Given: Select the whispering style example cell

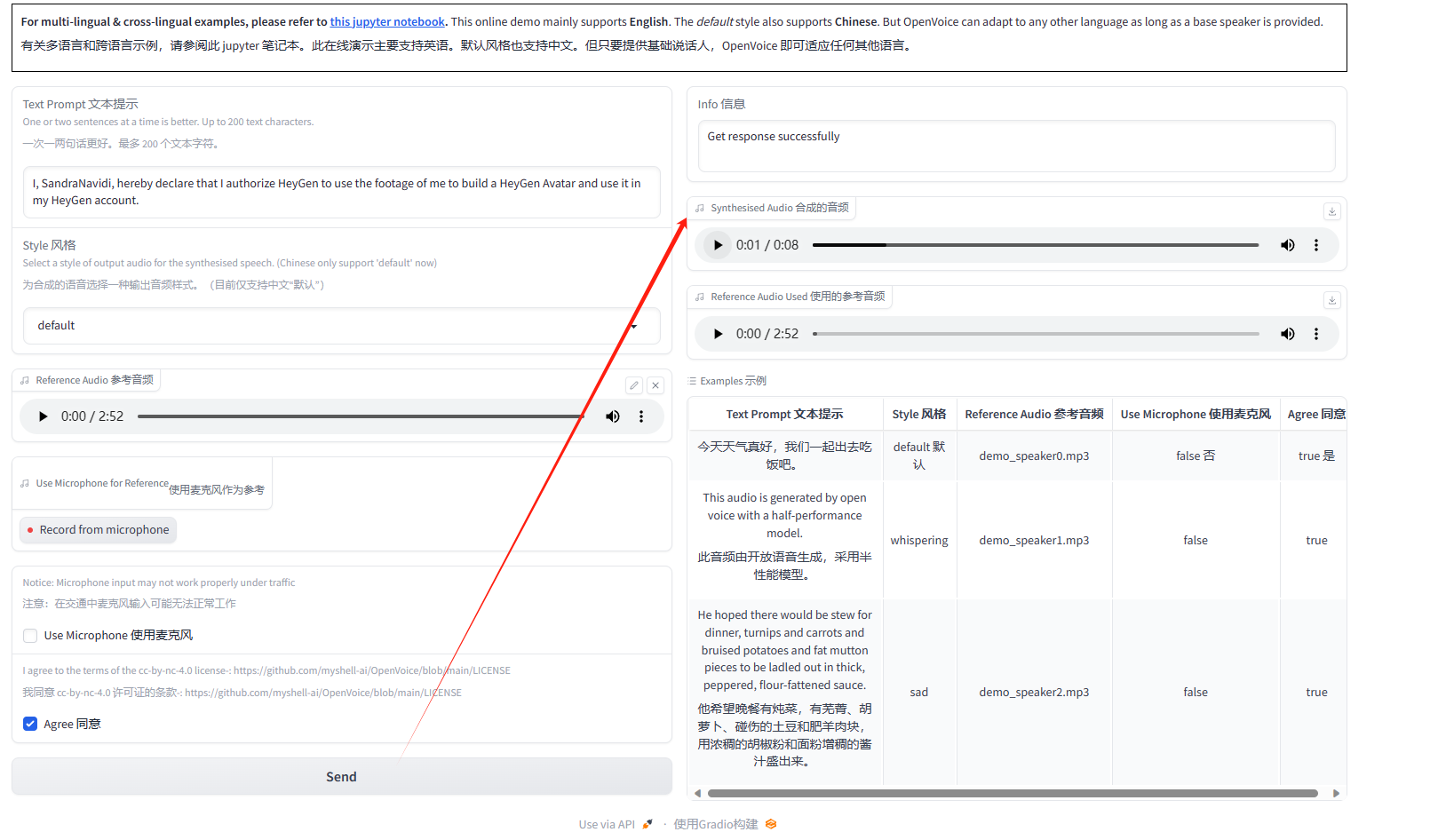Looking at the screenshot, I should (x=919, y=540).
